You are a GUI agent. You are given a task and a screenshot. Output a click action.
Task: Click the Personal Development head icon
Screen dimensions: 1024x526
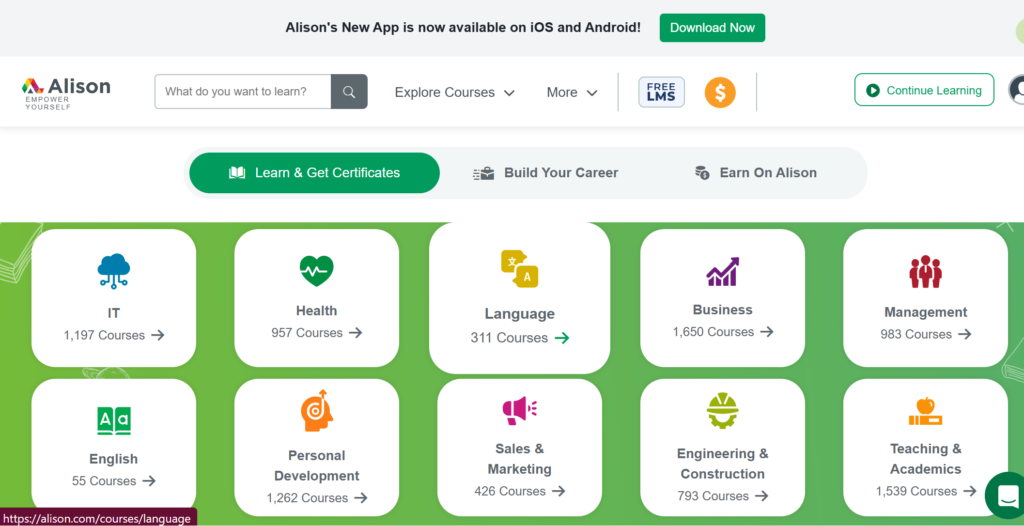point(317,410)
